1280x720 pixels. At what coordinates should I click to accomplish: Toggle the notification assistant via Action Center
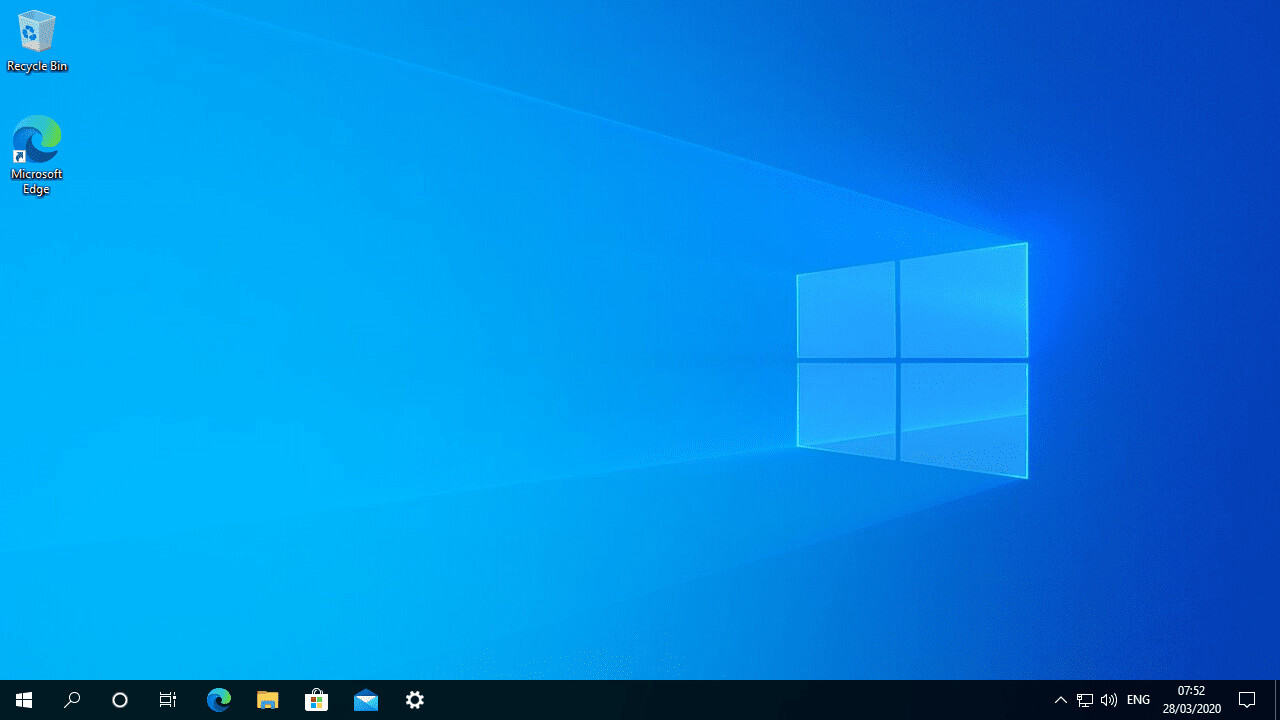tap(1248, 699)
